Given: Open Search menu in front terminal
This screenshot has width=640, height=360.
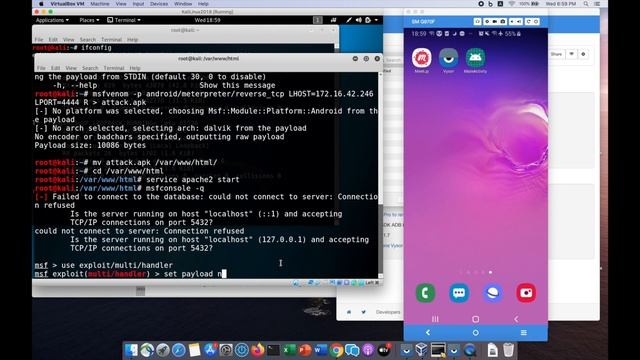Looking at the screenshot, I should pos(90,68).
